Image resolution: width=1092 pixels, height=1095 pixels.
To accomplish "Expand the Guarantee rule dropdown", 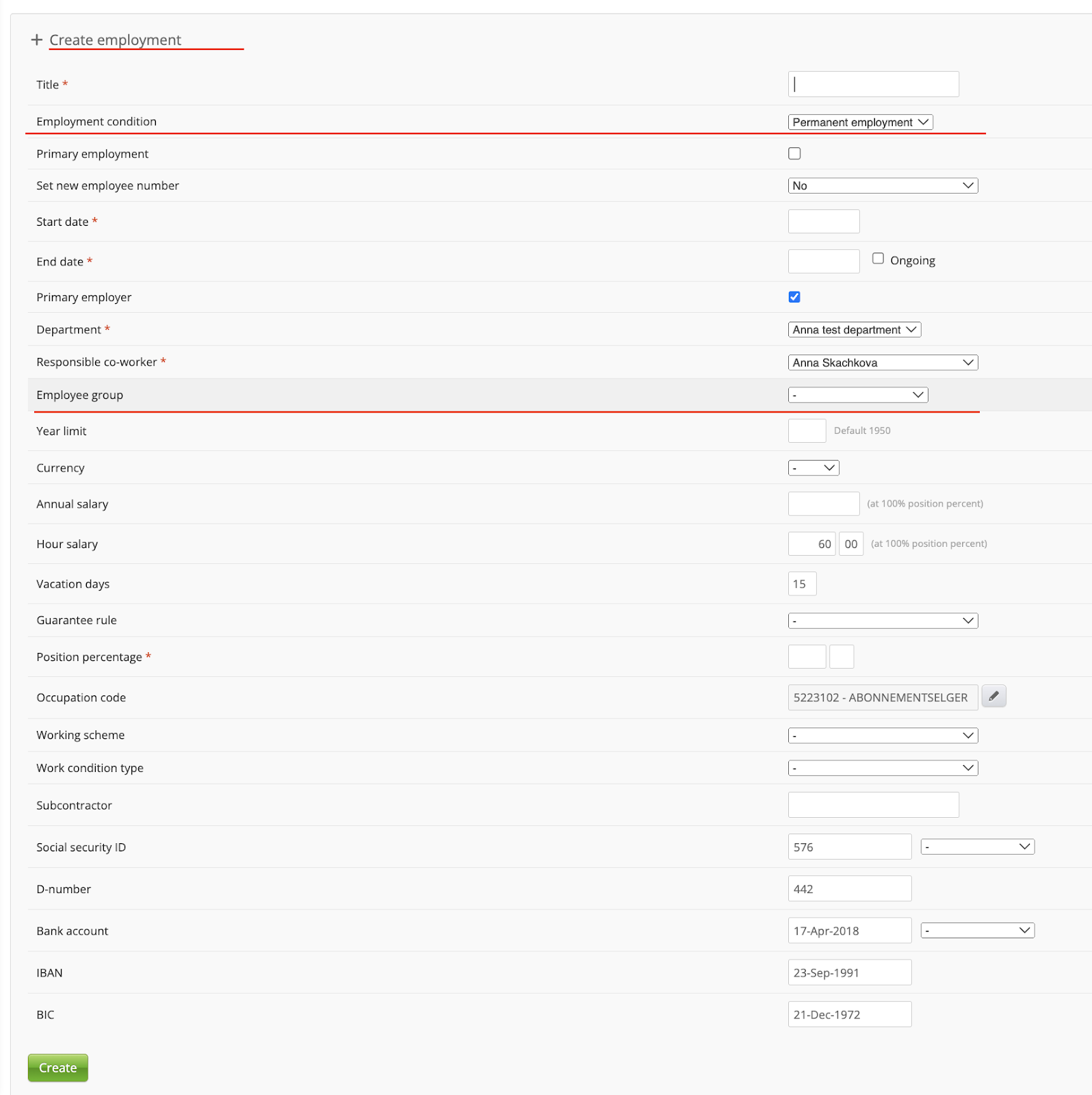I will click(x=883, y=621).
